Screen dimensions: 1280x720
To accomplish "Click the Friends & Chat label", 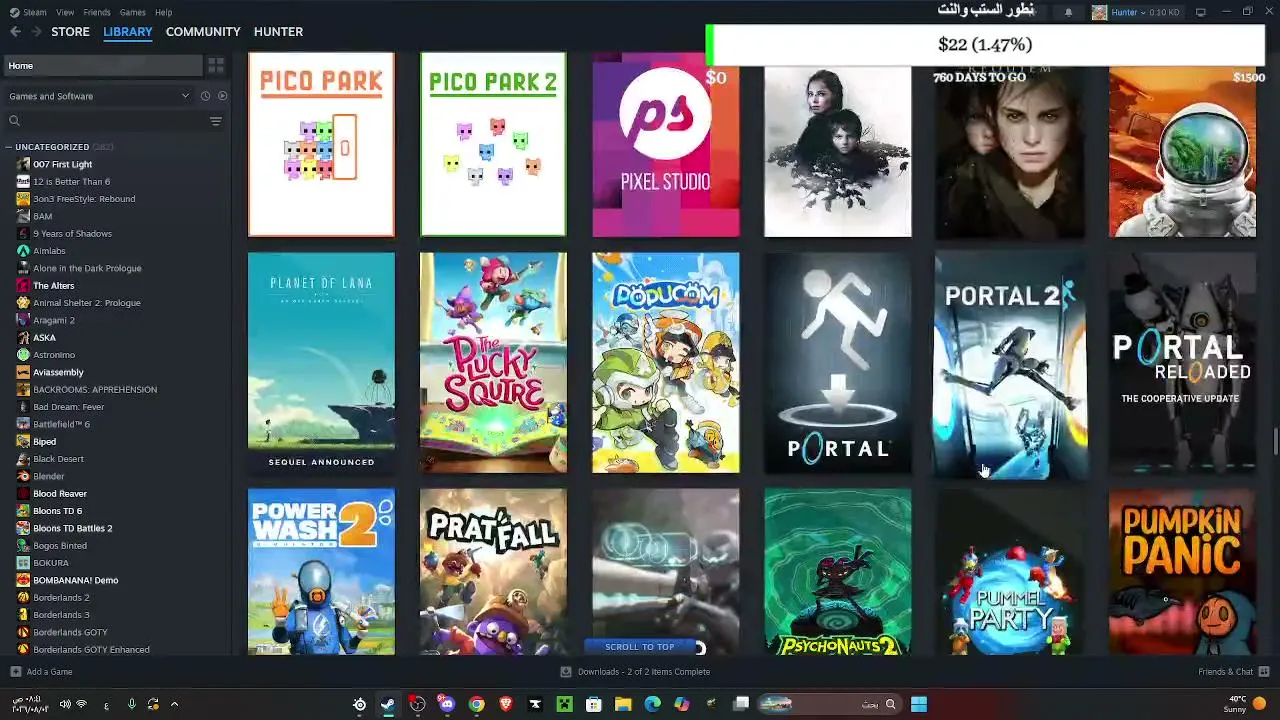I will 1225,672.
